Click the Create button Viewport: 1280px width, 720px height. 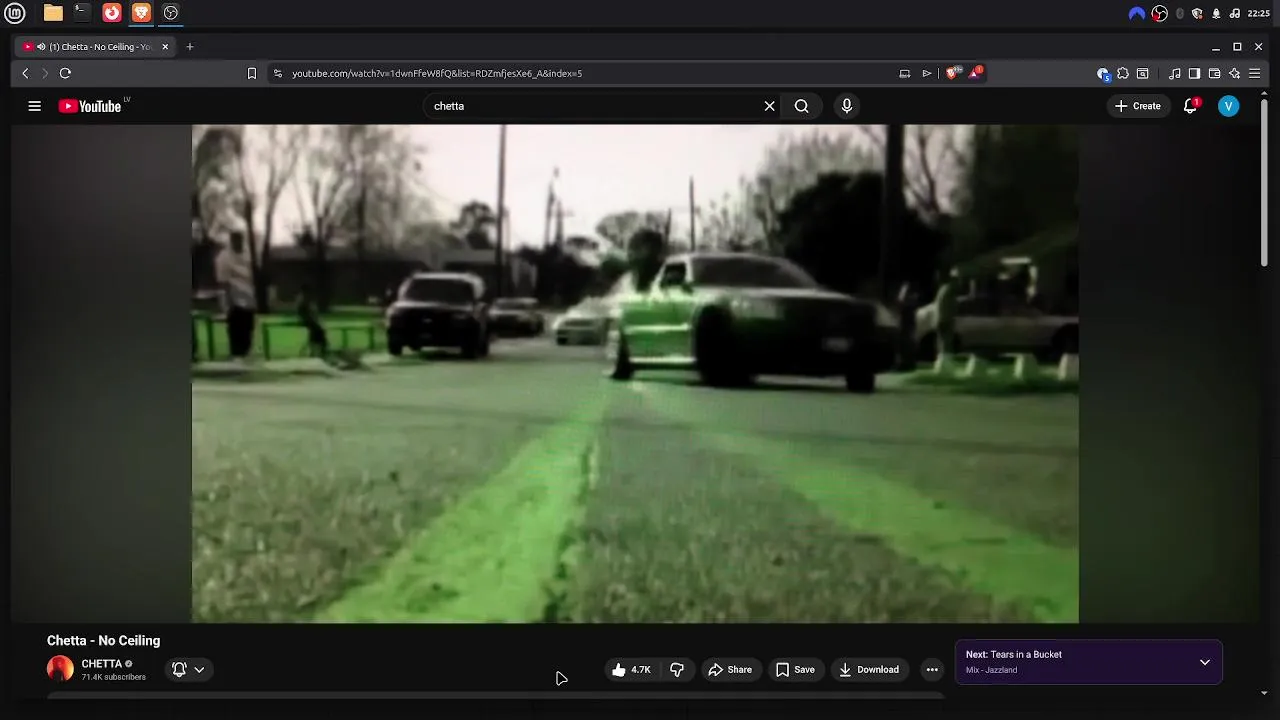pos(1138,106)
